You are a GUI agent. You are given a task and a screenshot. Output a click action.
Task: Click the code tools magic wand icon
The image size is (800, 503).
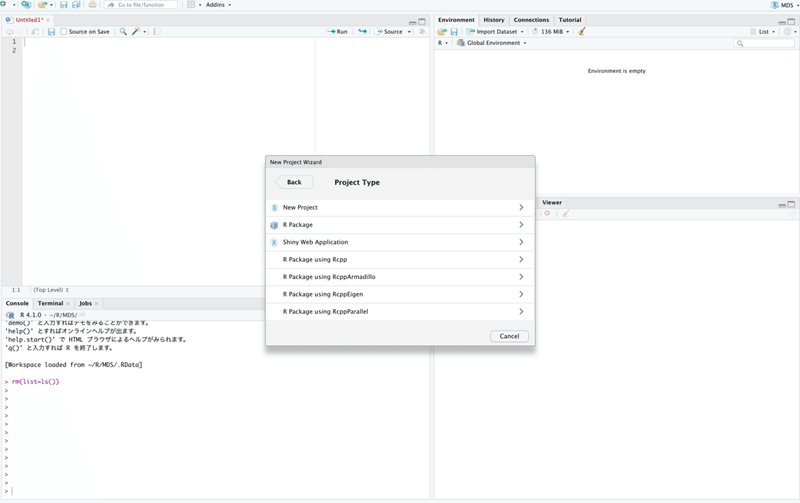click(x=135, y=32)
